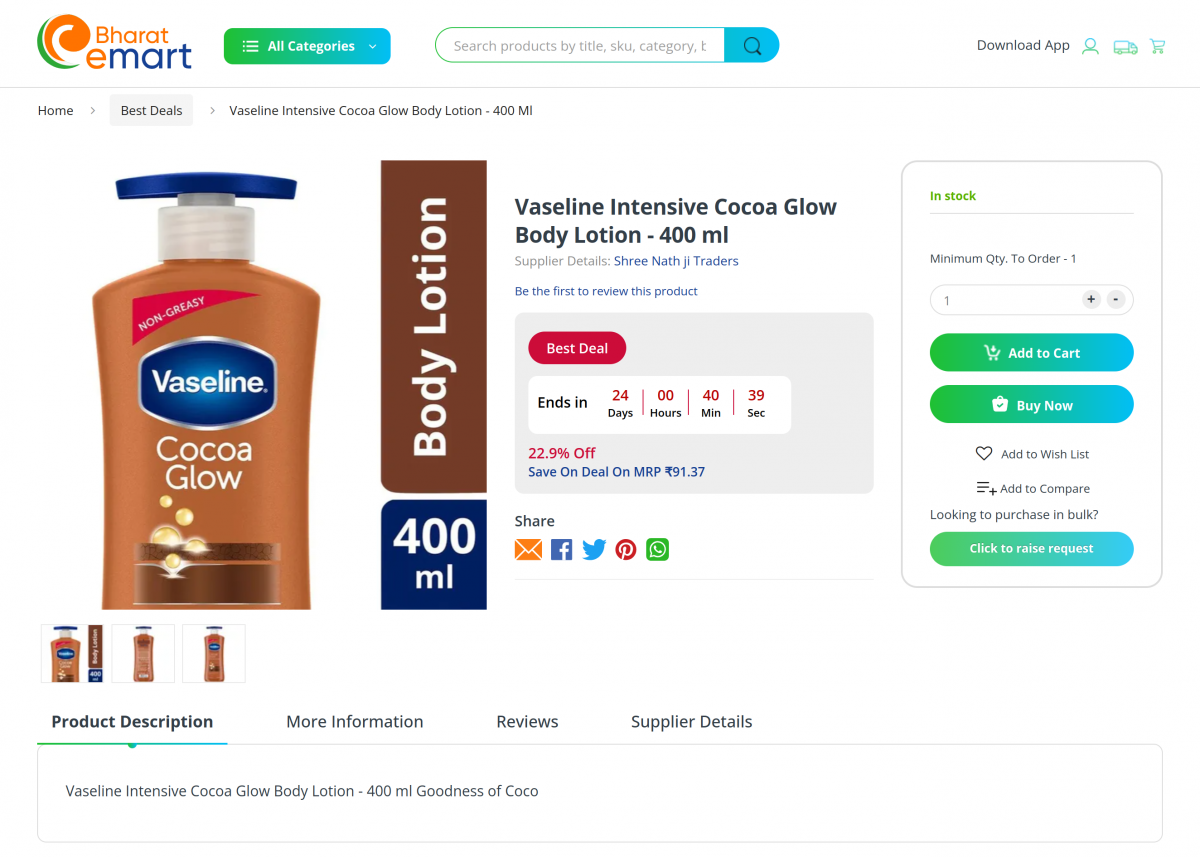
Task: Click the Add to Cart button
Action: click(x=1031, y=353)
